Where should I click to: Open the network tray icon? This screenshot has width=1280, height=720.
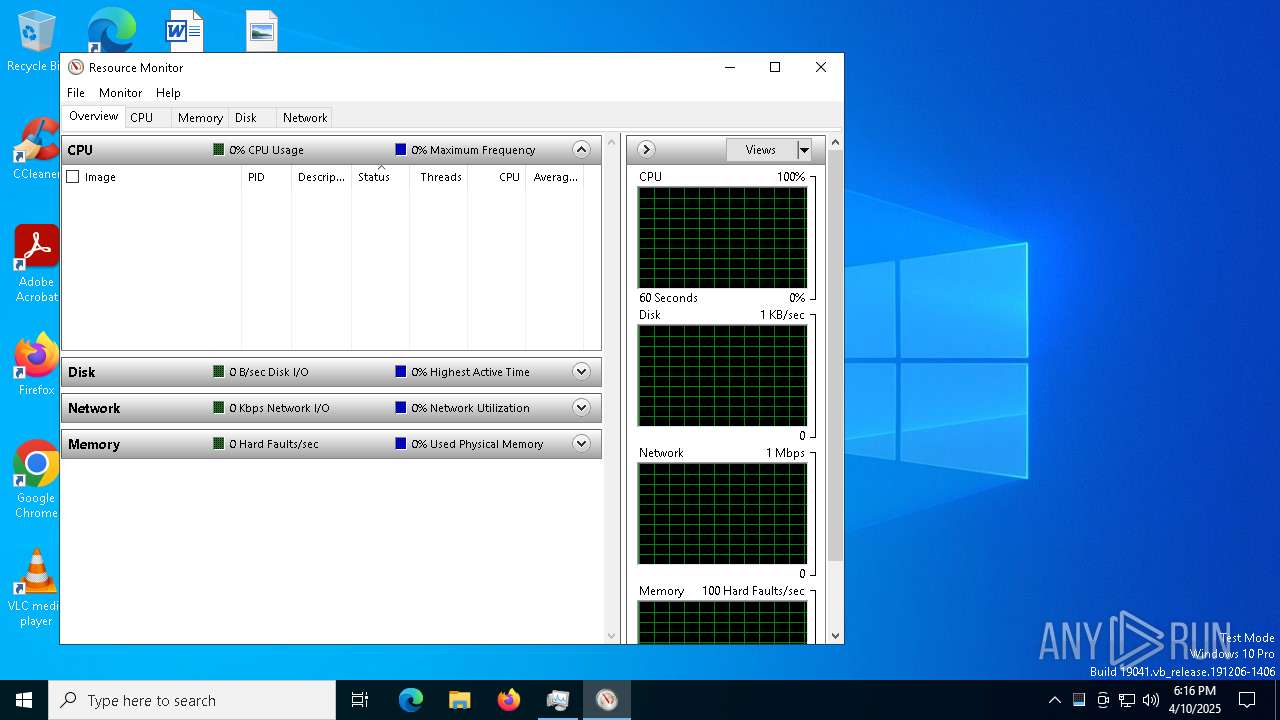tap(1127, 700)
